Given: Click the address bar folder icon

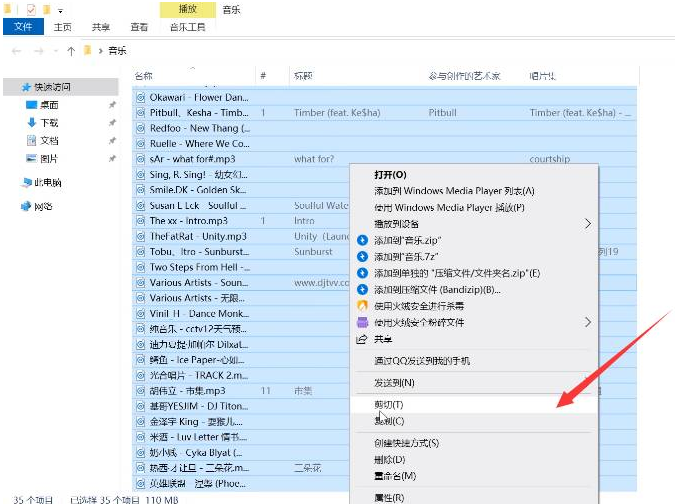Looking at the screenshot, I should click(x=87, y=50).
